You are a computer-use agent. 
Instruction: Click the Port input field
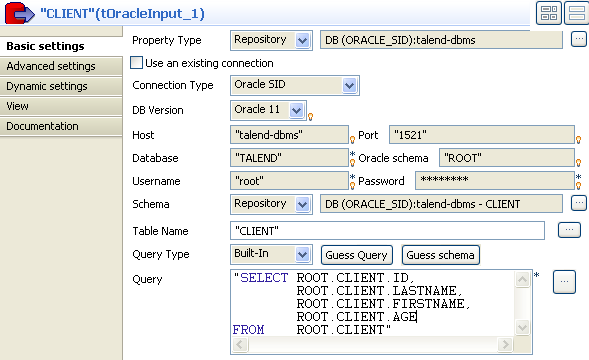click(x=482, y=135)
